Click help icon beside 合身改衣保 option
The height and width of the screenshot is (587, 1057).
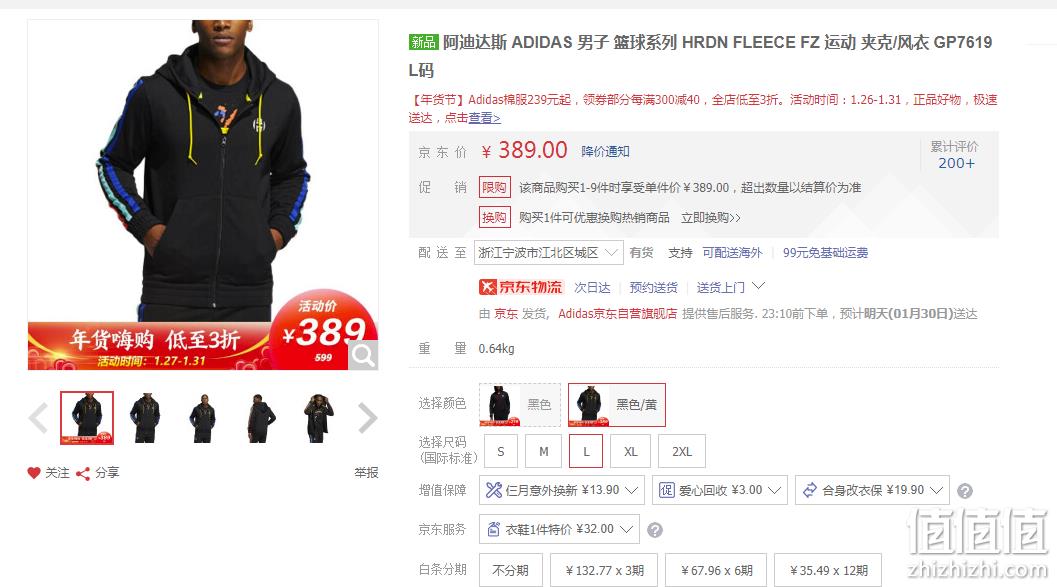965,491
